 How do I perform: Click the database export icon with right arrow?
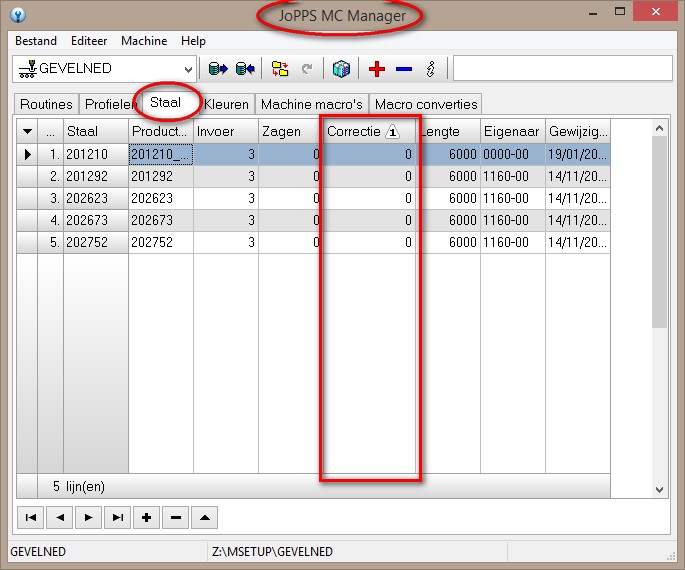point(218,69)
